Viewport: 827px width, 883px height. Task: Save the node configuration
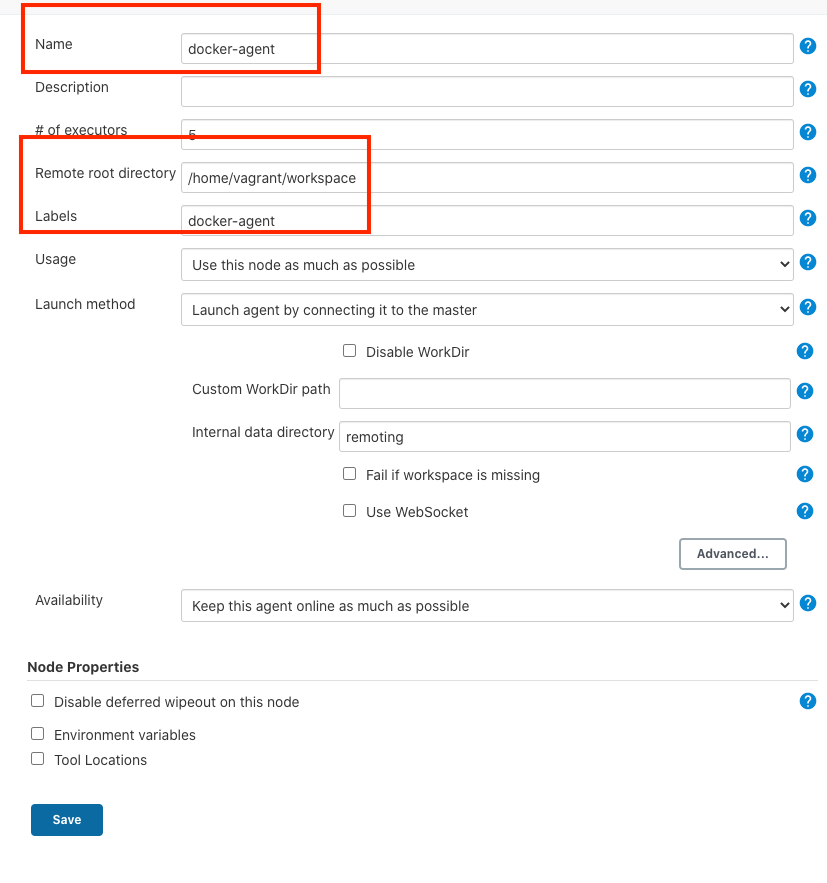click(x=67, y=820)
